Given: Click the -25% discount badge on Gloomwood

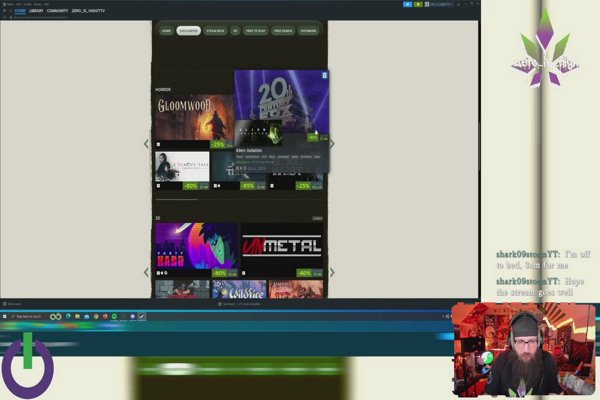Looking at the screenshot, I should [217, 145].
